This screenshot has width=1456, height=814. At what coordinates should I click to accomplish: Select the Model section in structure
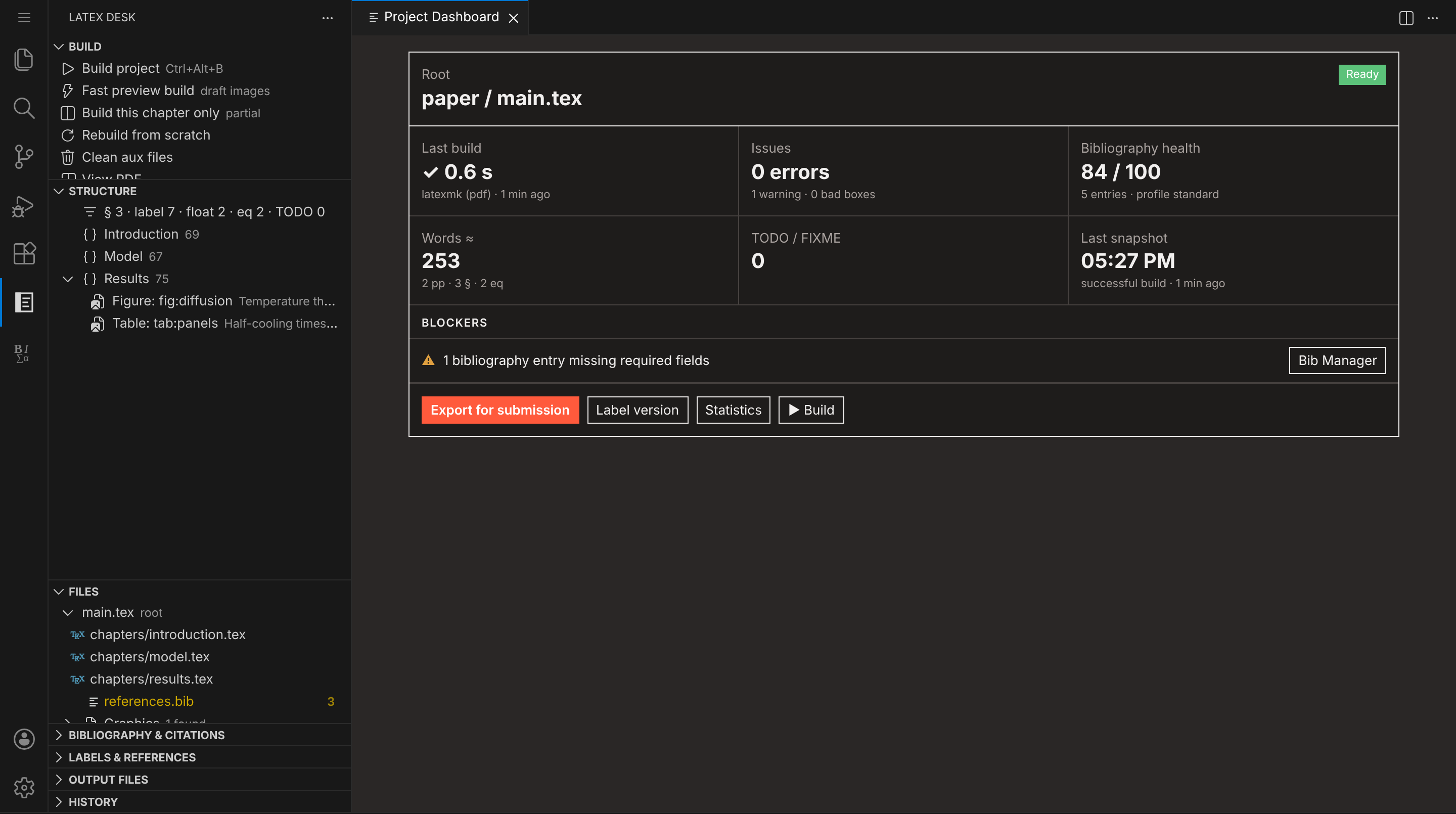(200, 256)
